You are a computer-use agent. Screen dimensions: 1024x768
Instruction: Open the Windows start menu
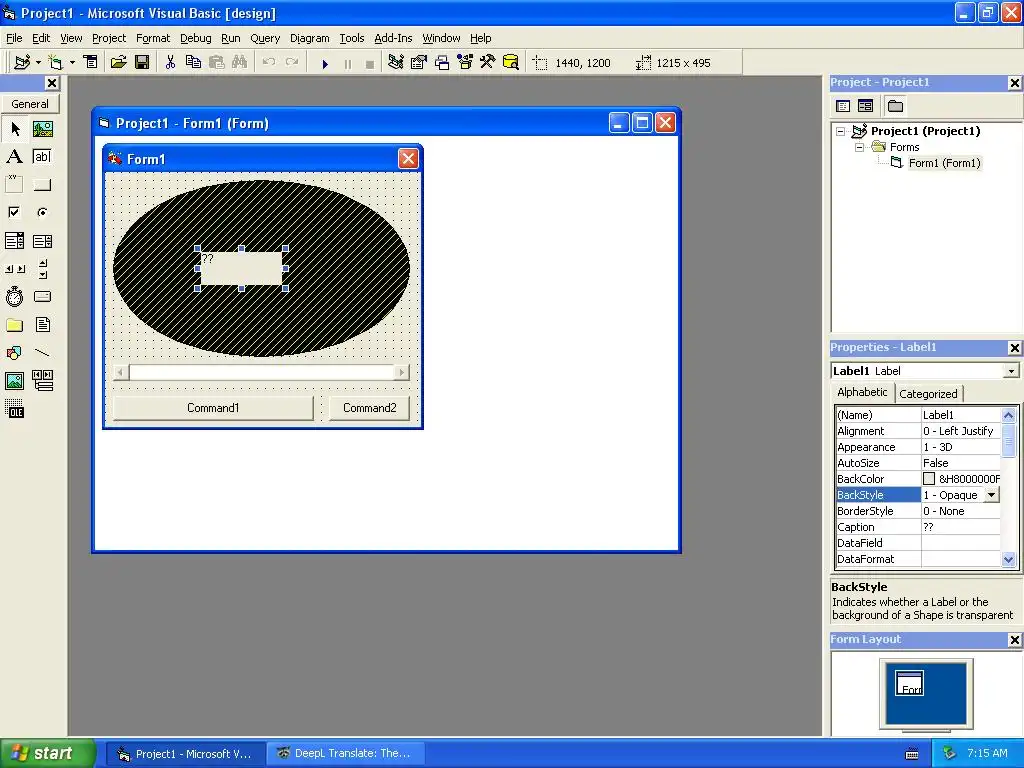click(x=47, y=753)
